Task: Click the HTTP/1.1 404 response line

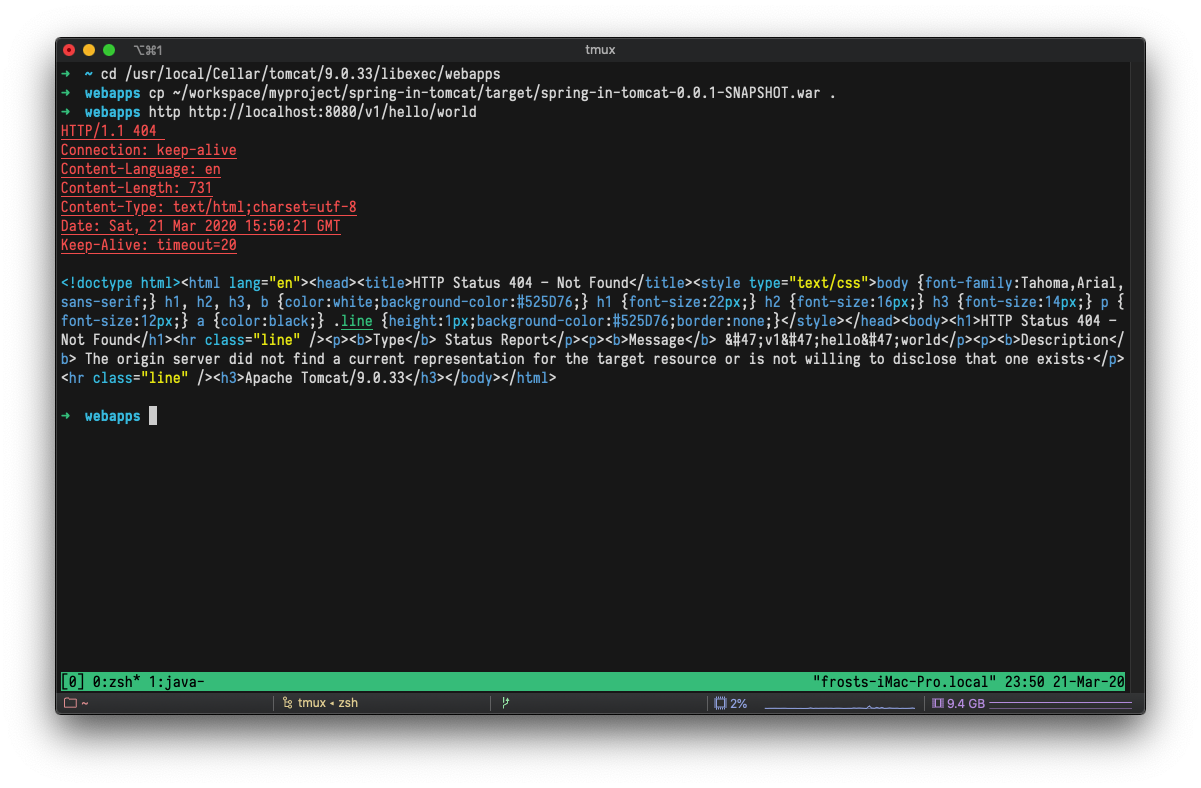Action: tap(108, 131)
